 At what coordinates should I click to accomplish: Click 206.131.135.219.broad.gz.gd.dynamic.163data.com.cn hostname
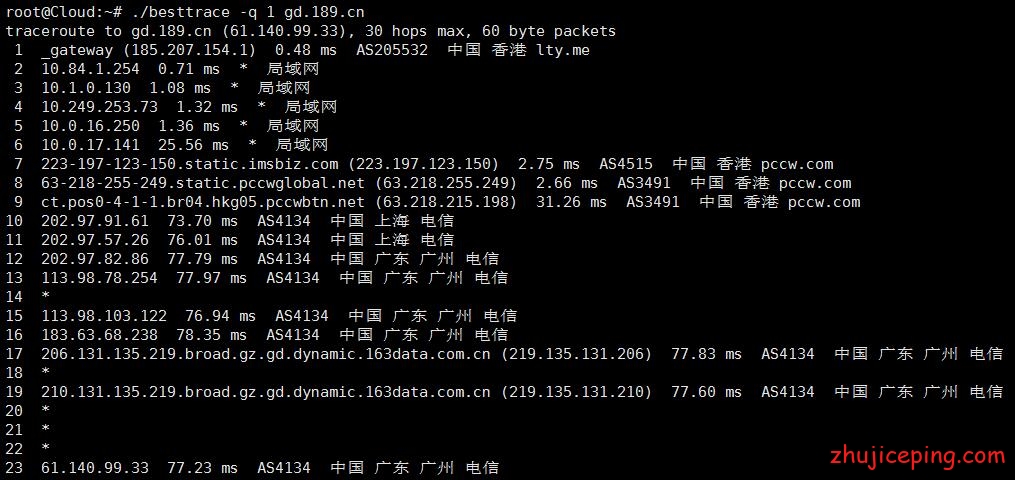click(x=265, y=354)
